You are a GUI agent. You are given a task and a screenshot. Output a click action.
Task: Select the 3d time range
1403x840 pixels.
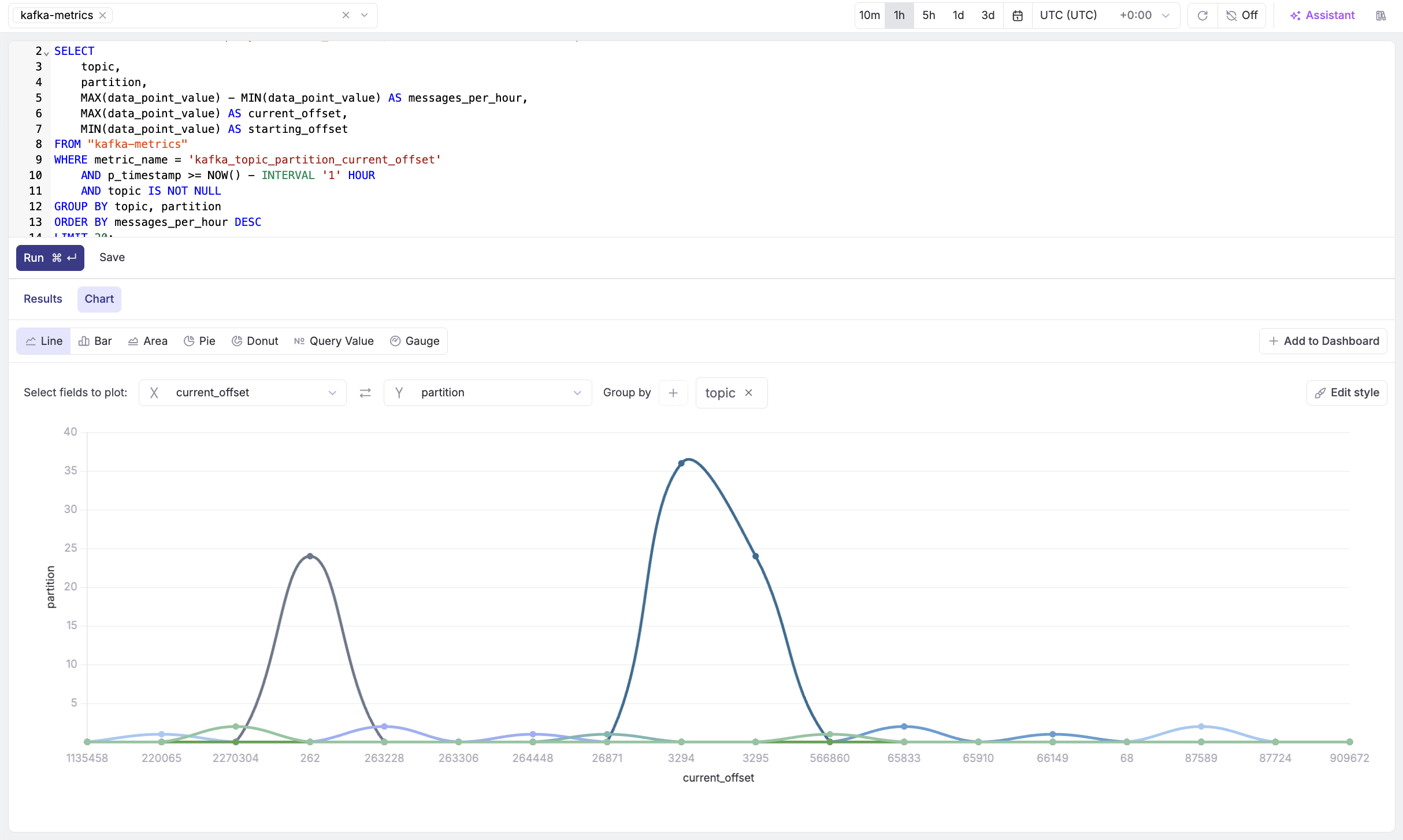[x=988, y=16]
